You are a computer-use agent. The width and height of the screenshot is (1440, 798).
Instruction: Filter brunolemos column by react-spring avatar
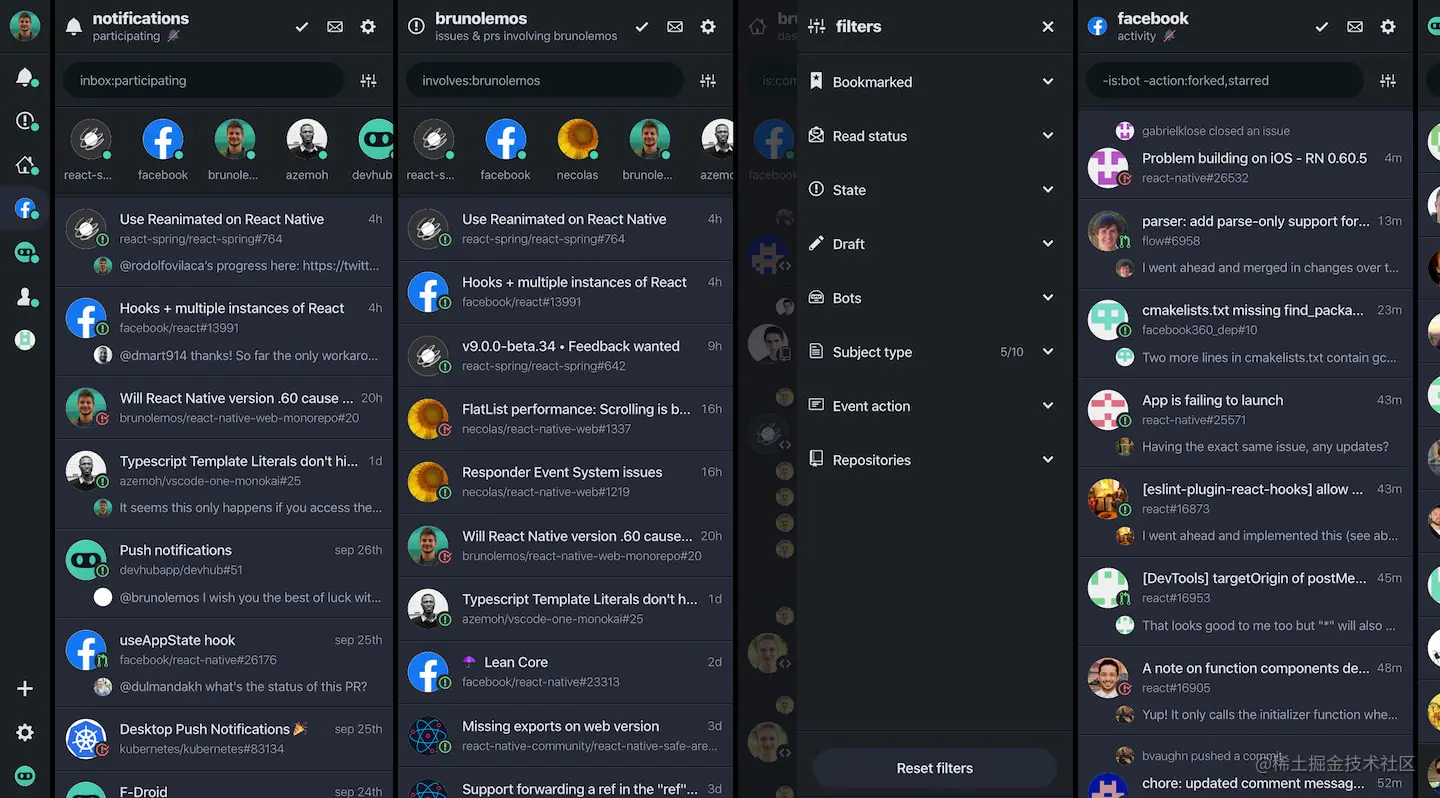point(433,140)
